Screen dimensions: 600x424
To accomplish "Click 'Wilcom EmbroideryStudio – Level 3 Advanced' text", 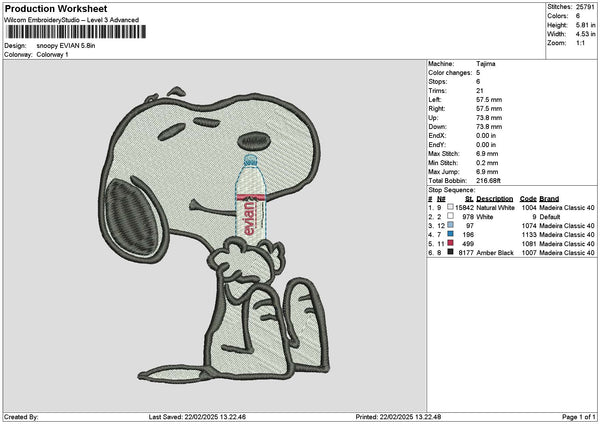I will pyautogui.click(x=72, y=20).
